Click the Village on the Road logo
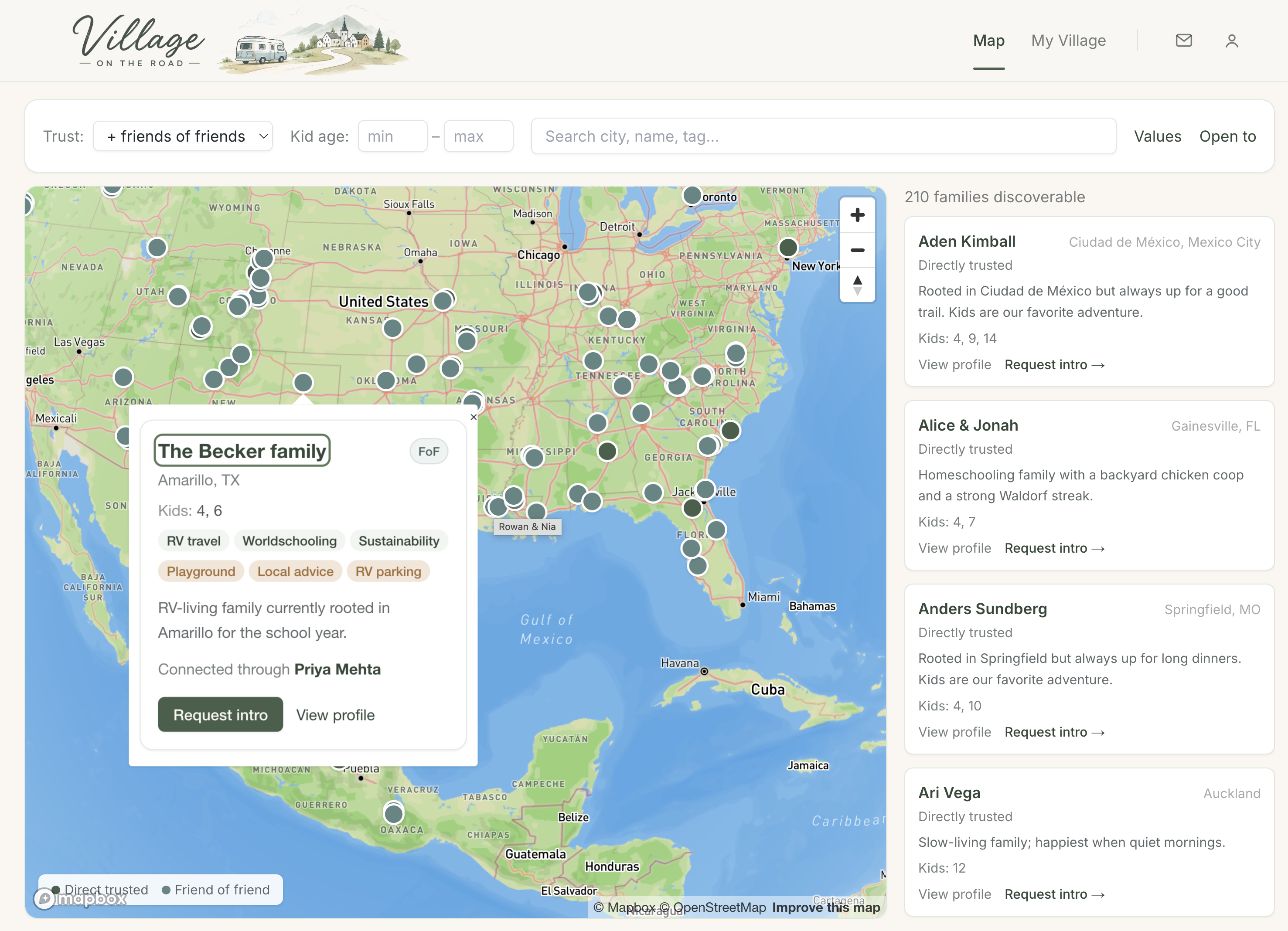The image size is (1288, 931). coord(139,41)
